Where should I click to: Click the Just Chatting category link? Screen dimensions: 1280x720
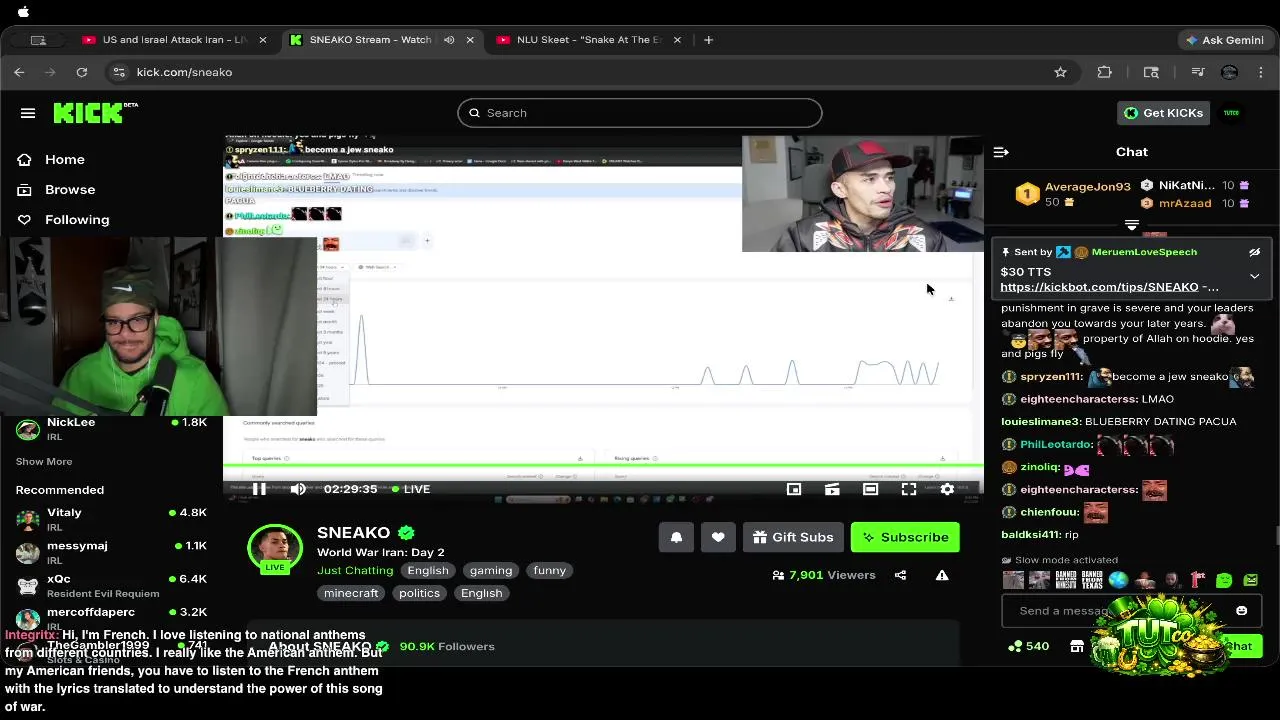(x=355, y=571)
